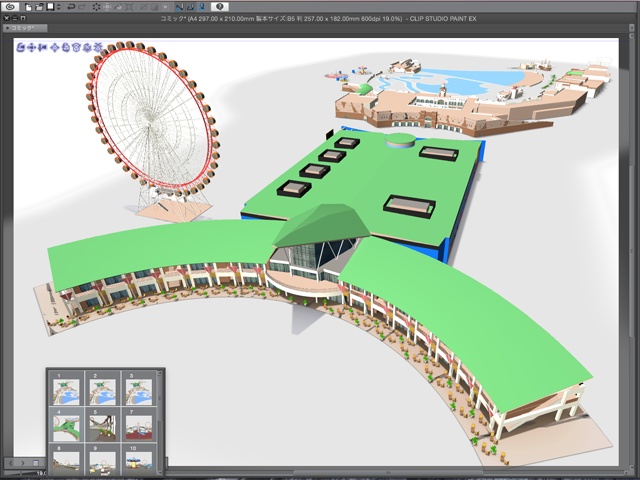Click the preset list scrollbar down arrow

(x=160, y=473)
